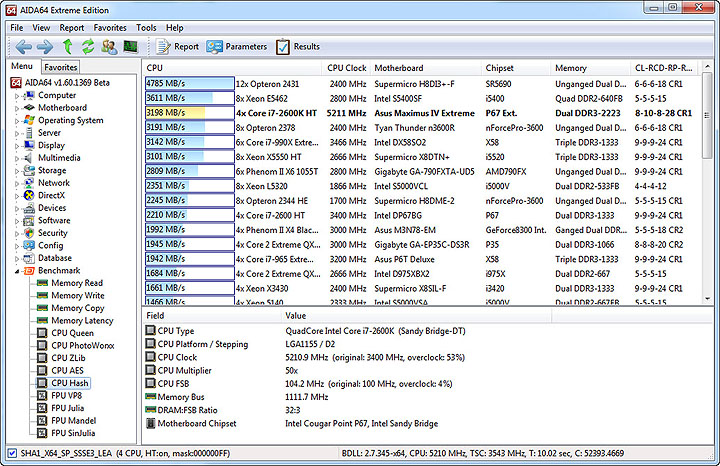Image resolution: width=720 pixels, height=466 pixels.
Task: Open the FPU VP8 benchmark
Action: coord(59,395)
